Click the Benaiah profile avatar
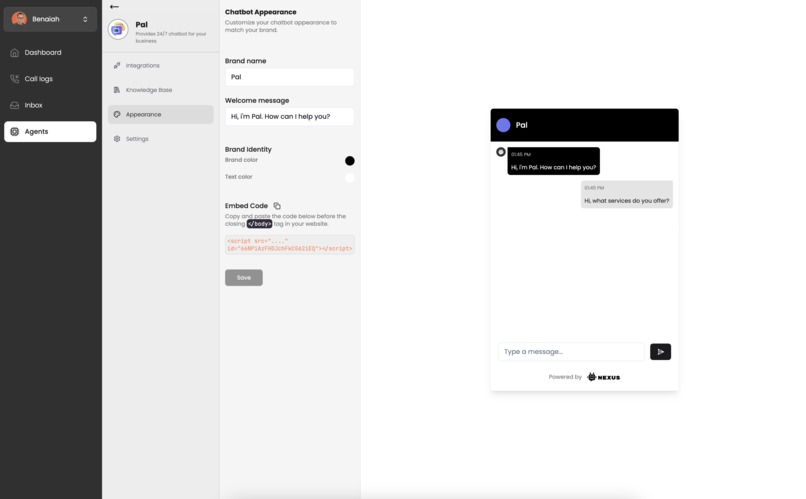The image size is (806, 499). (x=19, y=19)
